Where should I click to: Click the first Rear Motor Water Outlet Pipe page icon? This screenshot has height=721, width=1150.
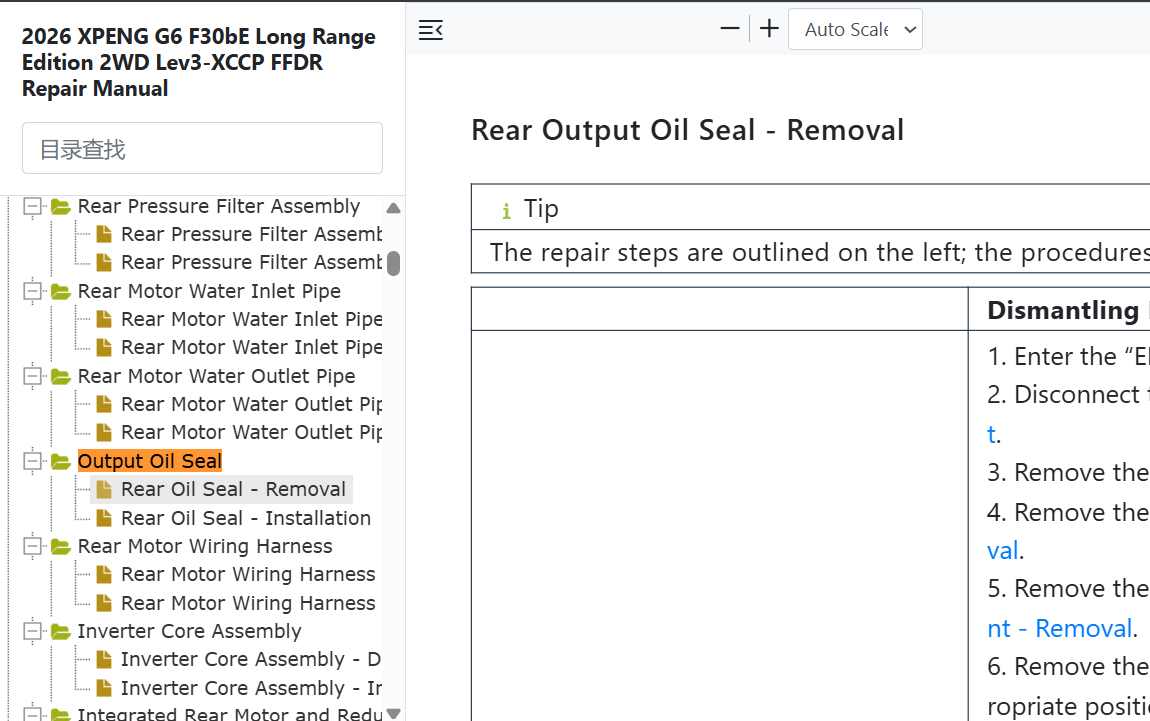(104, 404)
